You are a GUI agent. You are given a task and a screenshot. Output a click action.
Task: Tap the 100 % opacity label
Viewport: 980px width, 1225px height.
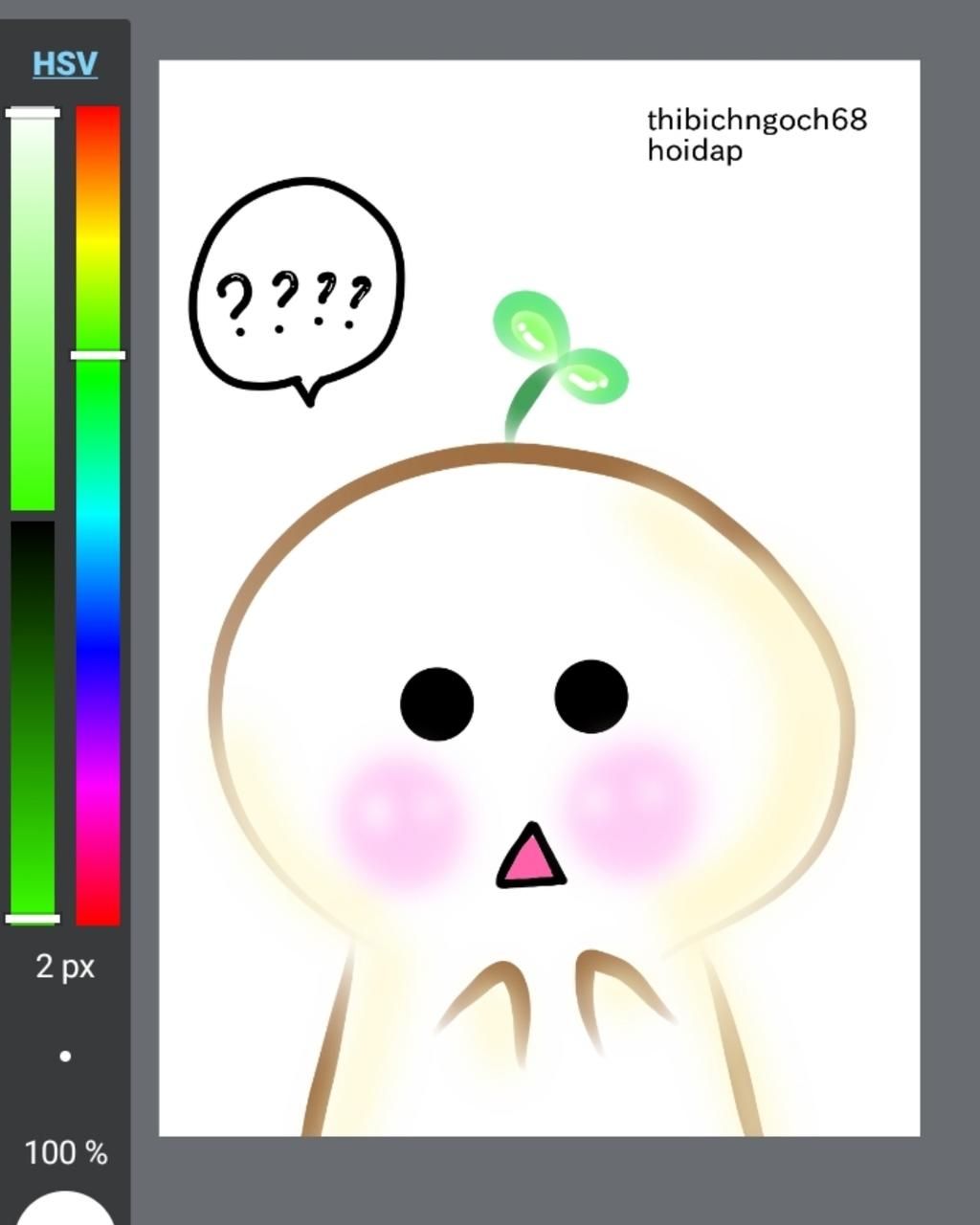[65, 1152]
